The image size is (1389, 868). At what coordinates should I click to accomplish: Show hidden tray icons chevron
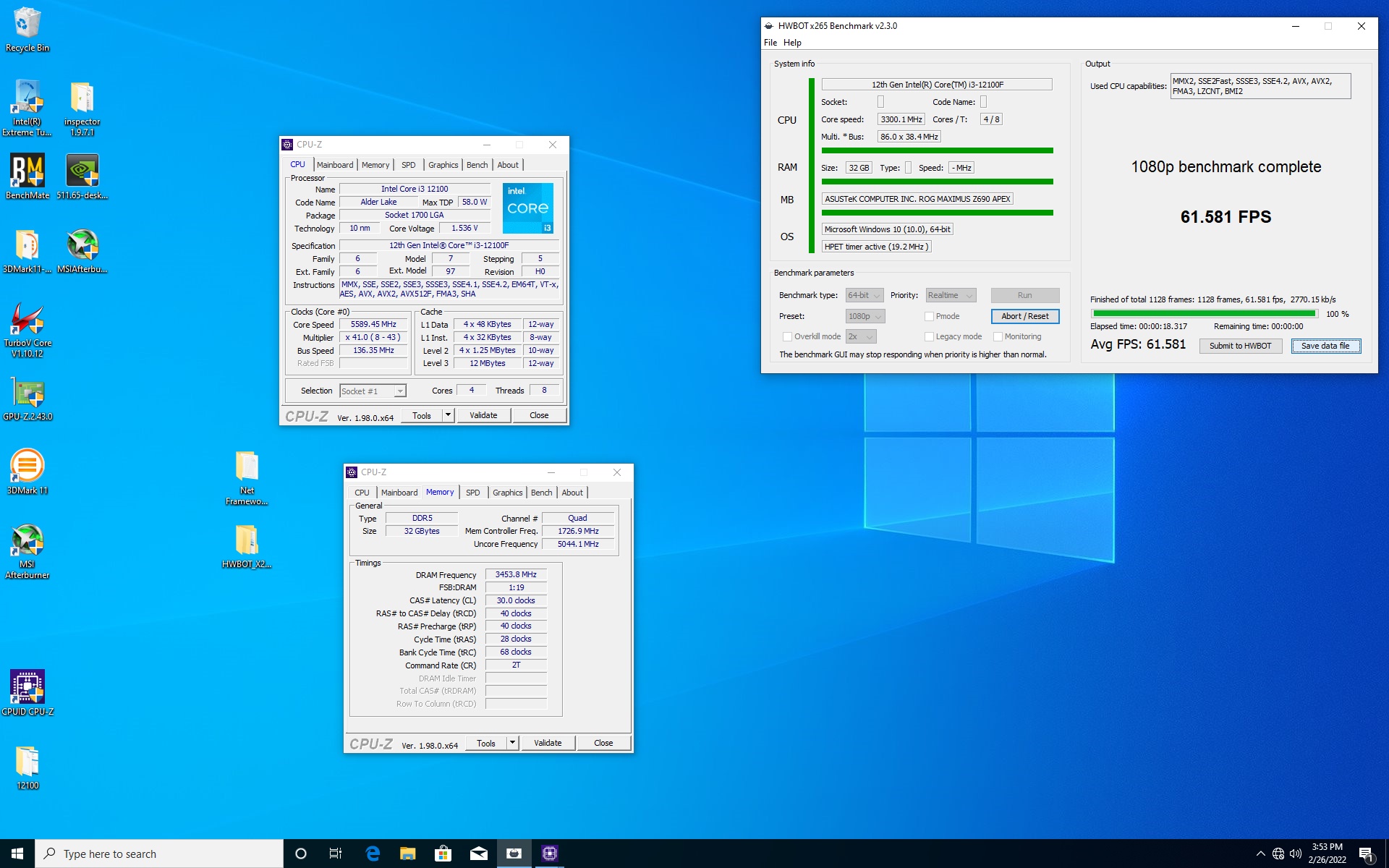(1260, 854)
